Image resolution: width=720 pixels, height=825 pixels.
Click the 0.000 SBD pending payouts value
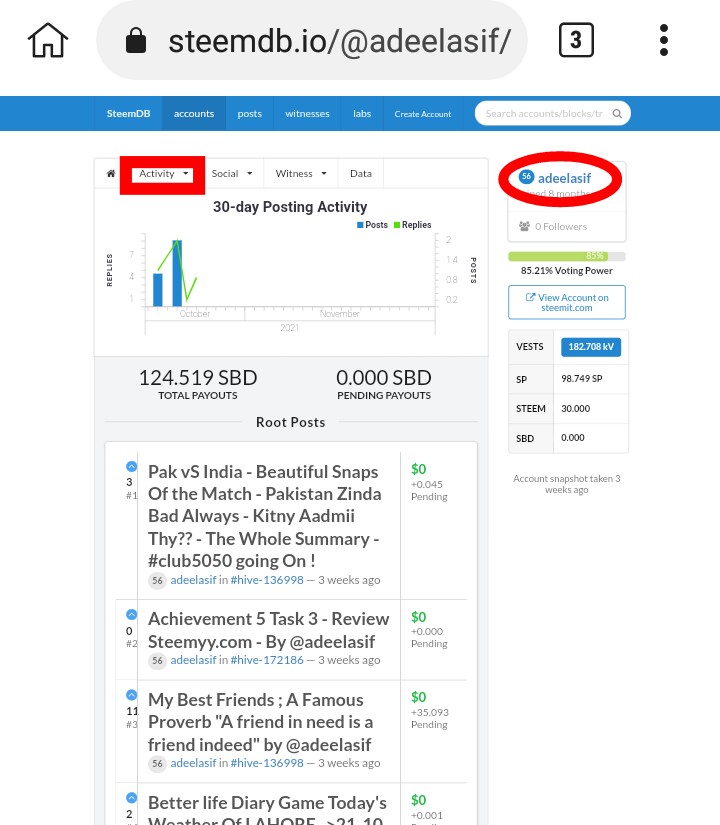coord(384,378)
